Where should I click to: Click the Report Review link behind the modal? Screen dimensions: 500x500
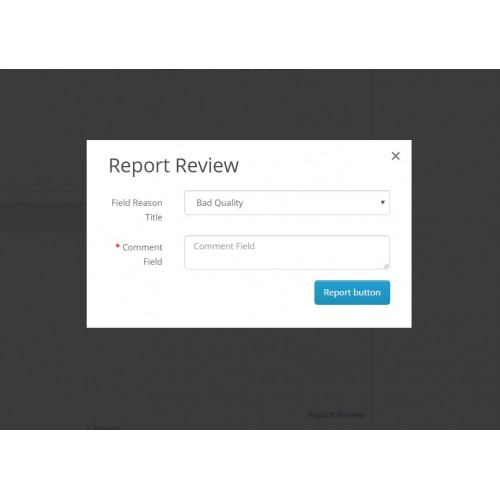(336, 415)
